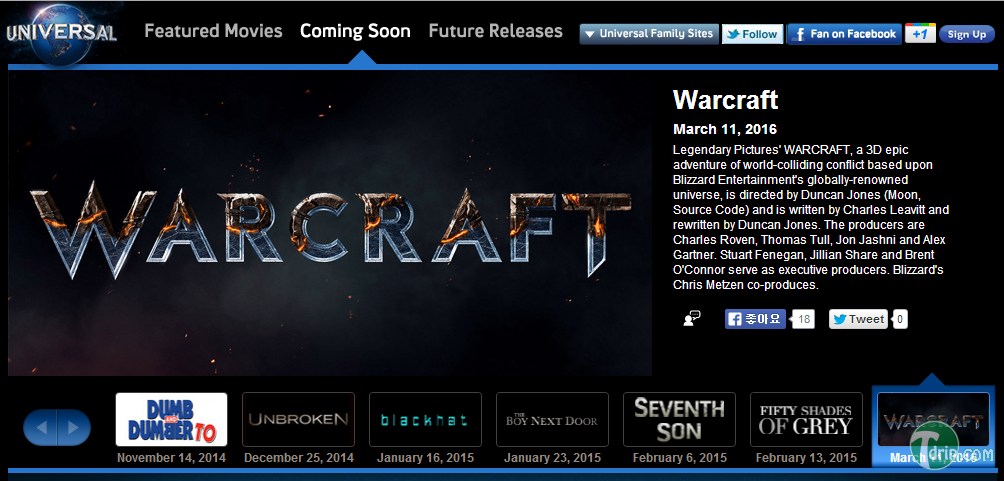This screenshot has width=1004, height=481.
Task: Click the next arrow in carousel
Action: 74,427
